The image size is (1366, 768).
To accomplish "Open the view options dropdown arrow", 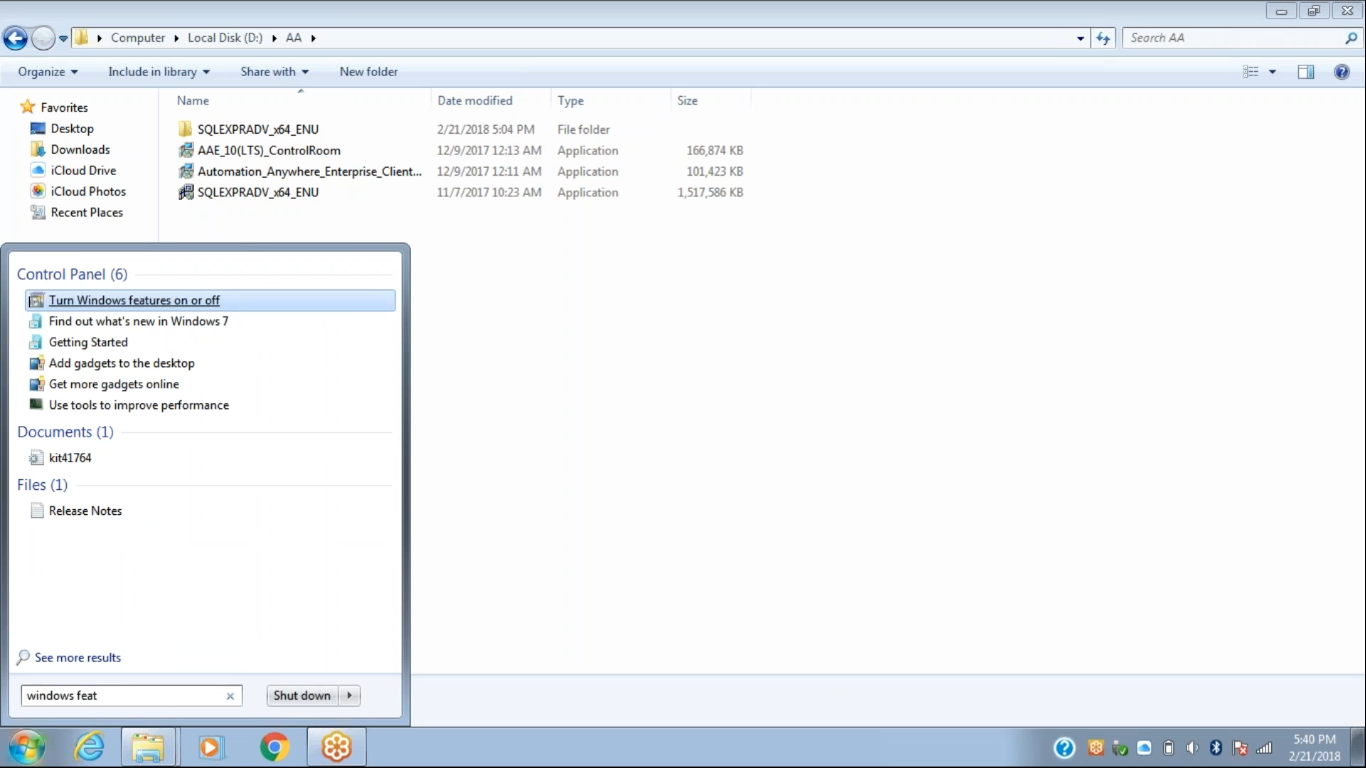I will (1272, 72).
